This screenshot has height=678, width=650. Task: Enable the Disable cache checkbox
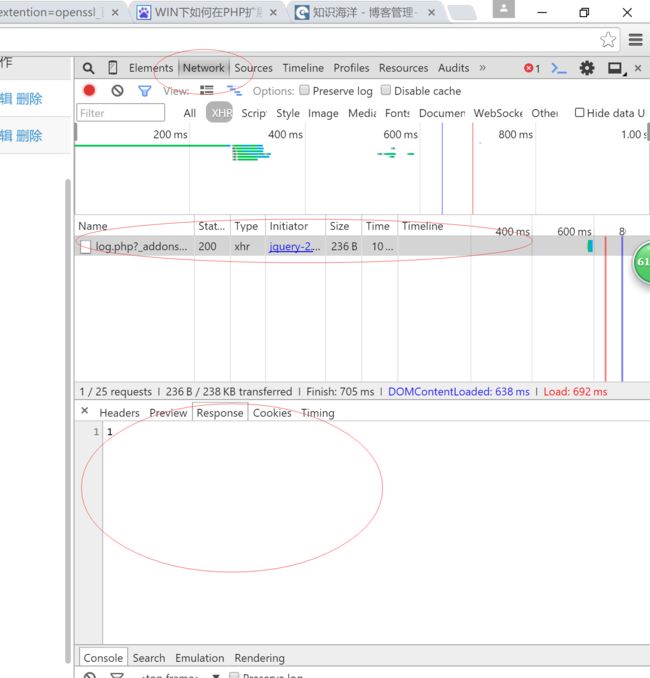click(x=386, y=90)
